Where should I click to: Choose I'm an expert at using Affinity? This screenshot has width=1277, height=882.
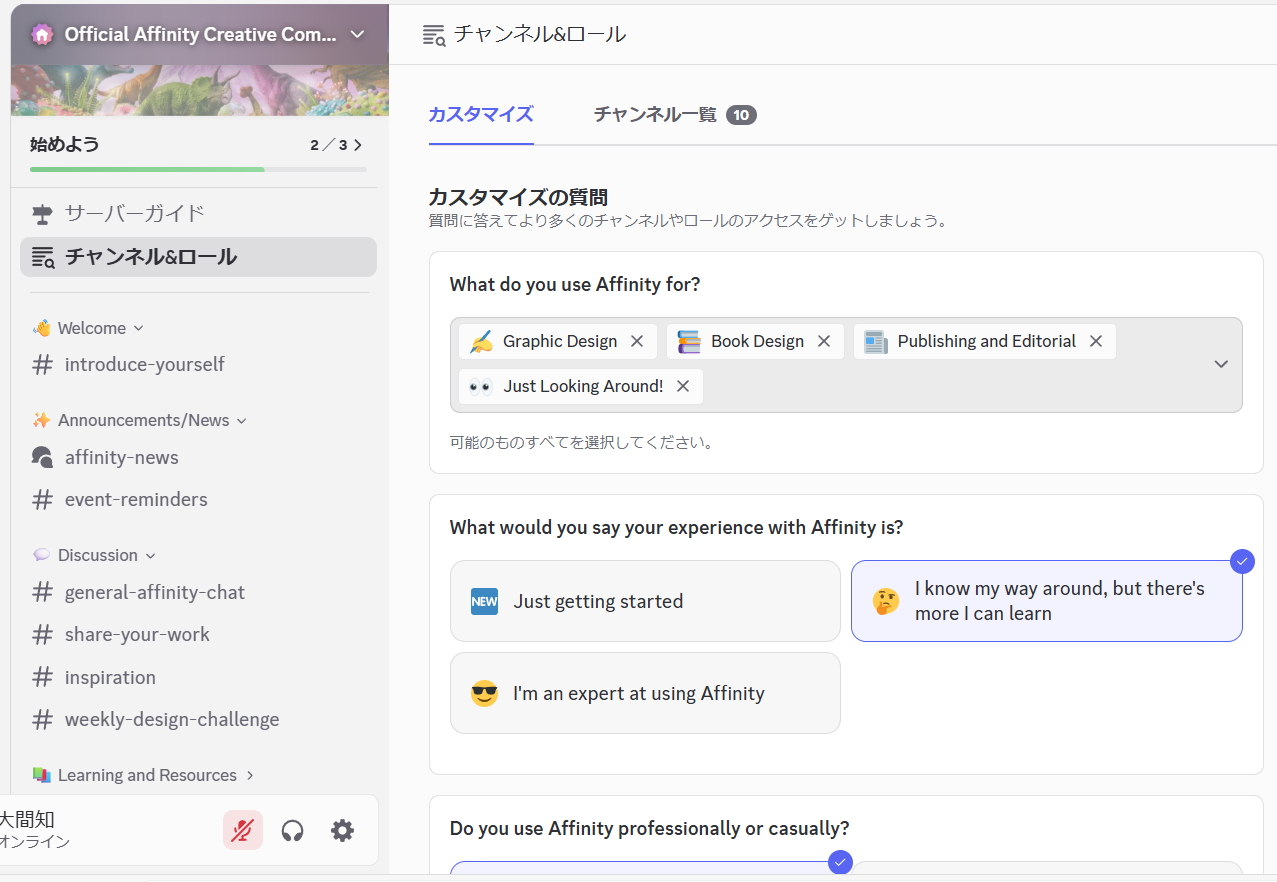coord(645,693)
